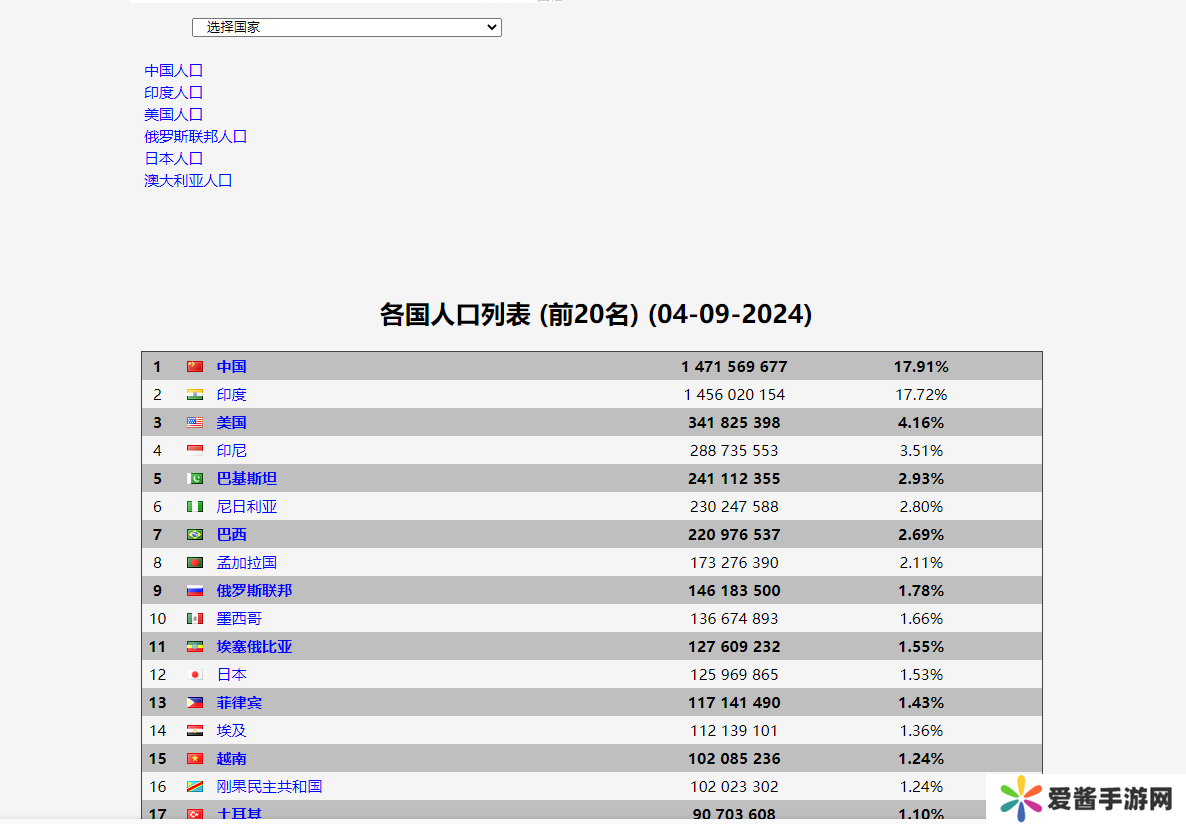
Task: Click the Philippines flag icon in row 13
Action: 195,703
